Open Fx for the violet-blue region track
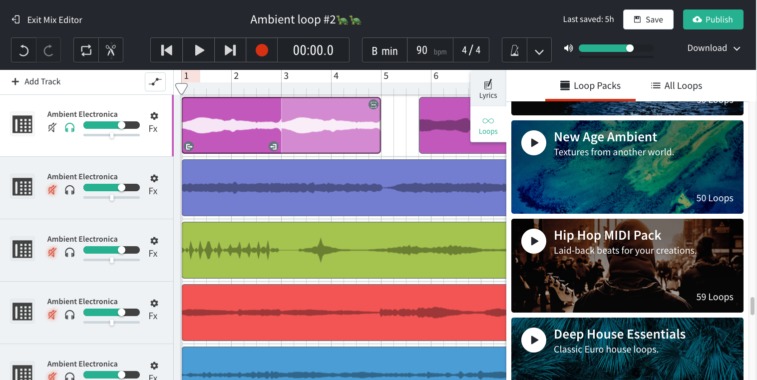The image size is (757, 380). point(153,191)
